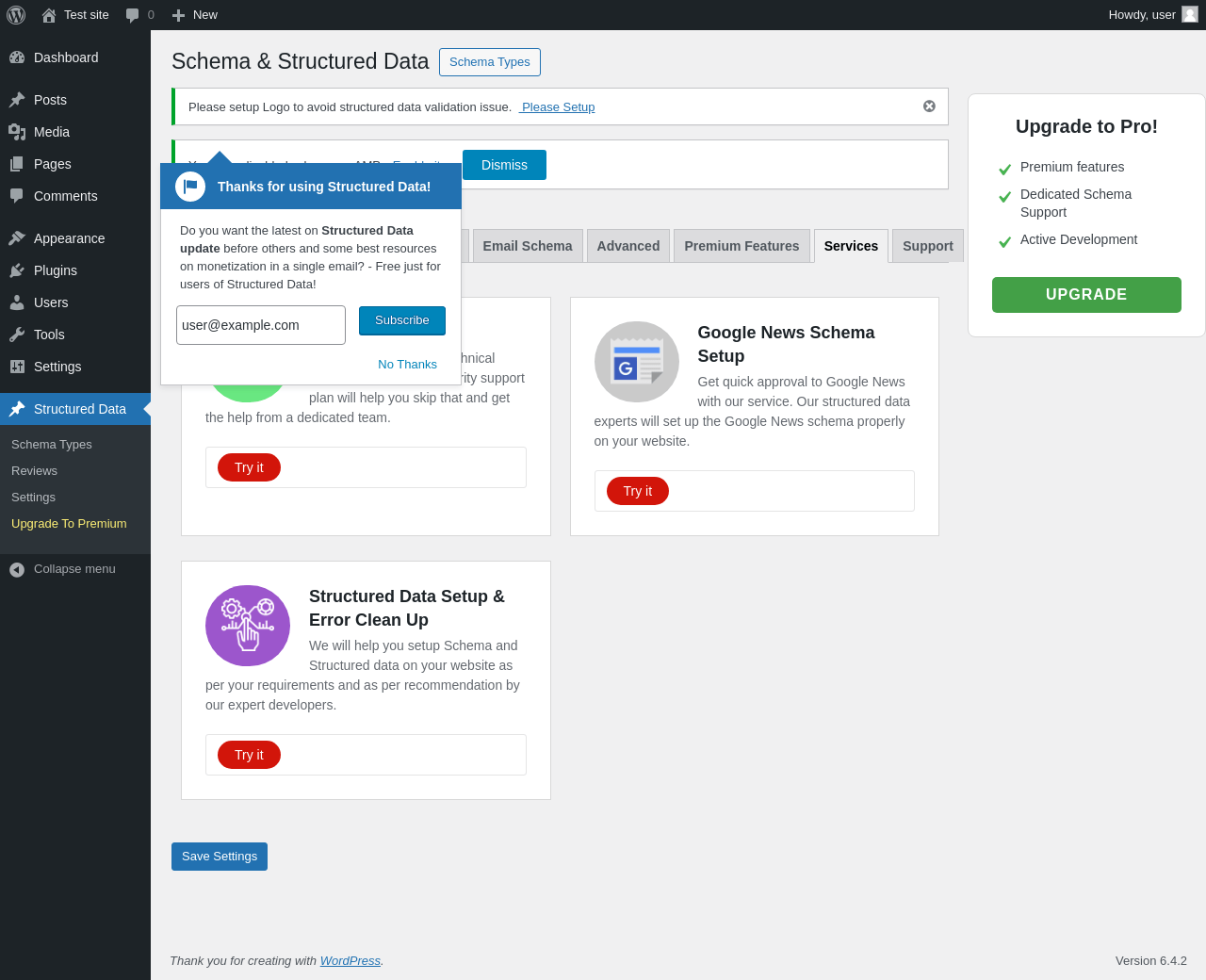Click the Structured Data Setup purple icon
This screenshot has height=980, width=1206.
coord(248,626)
